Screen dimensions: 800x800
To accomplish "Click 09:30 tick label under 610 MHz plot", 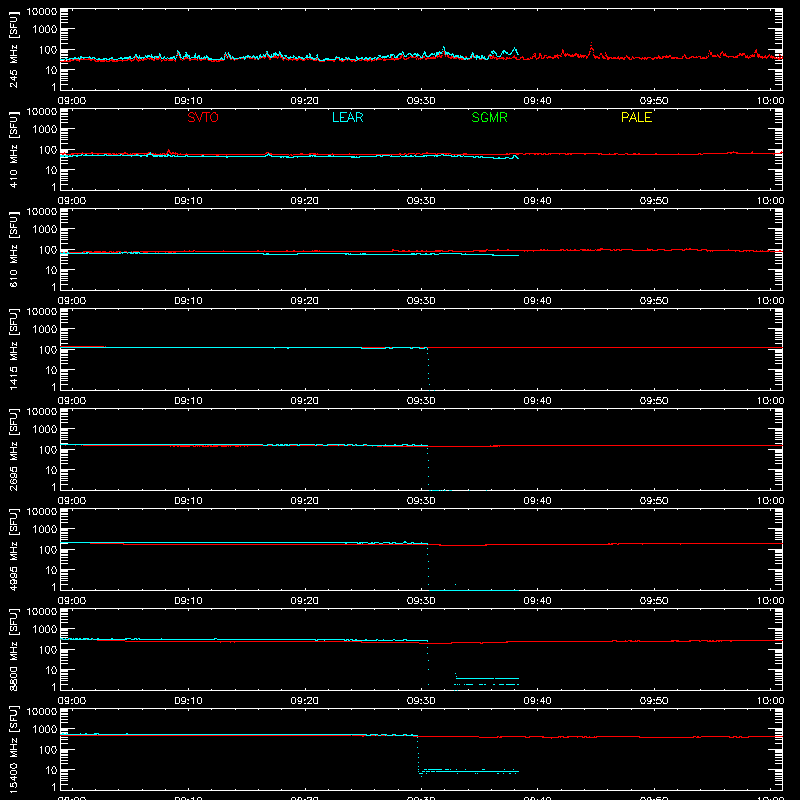I will pos(421,301).
